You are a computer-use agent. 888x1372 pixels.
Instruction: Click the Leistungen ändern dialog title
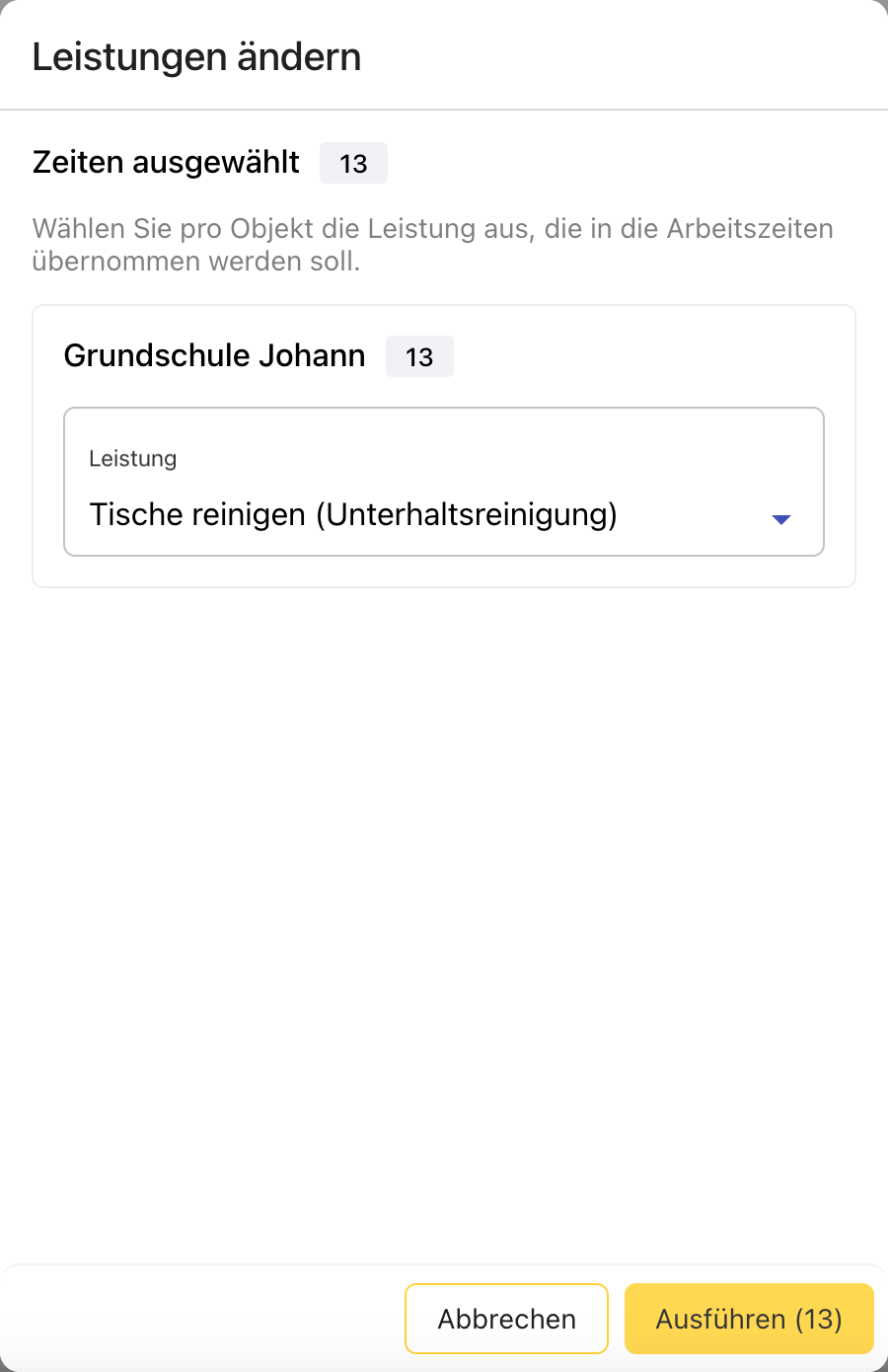coord(196,57)
